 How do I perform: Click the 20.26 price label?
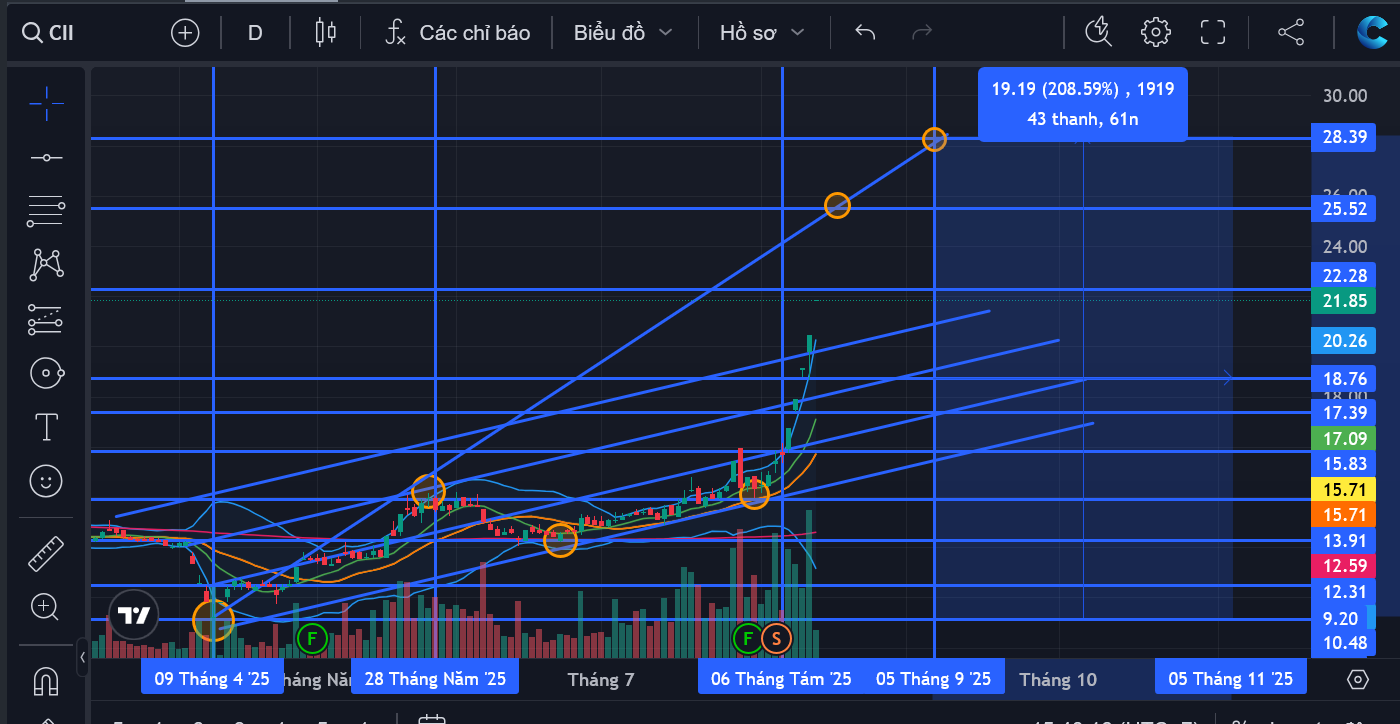[x=1344, y=341]
